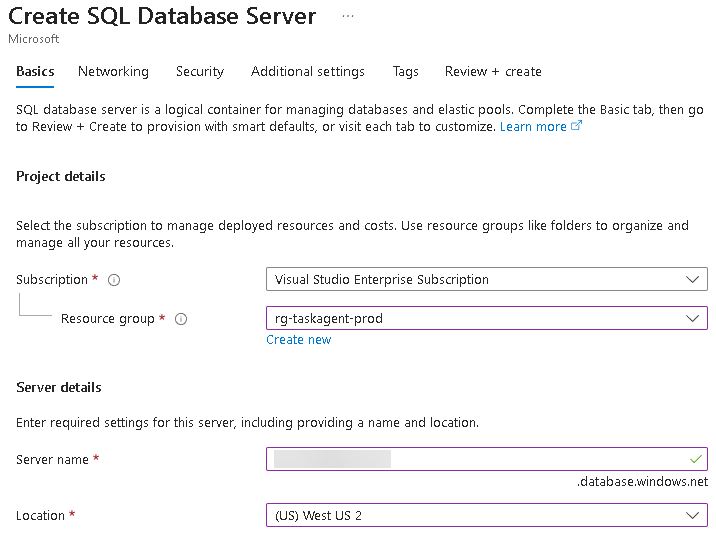The height and width of the screenshot is (545, 716).
Task: Click the green checkmark in Server name field
Action: click(695, 459)
